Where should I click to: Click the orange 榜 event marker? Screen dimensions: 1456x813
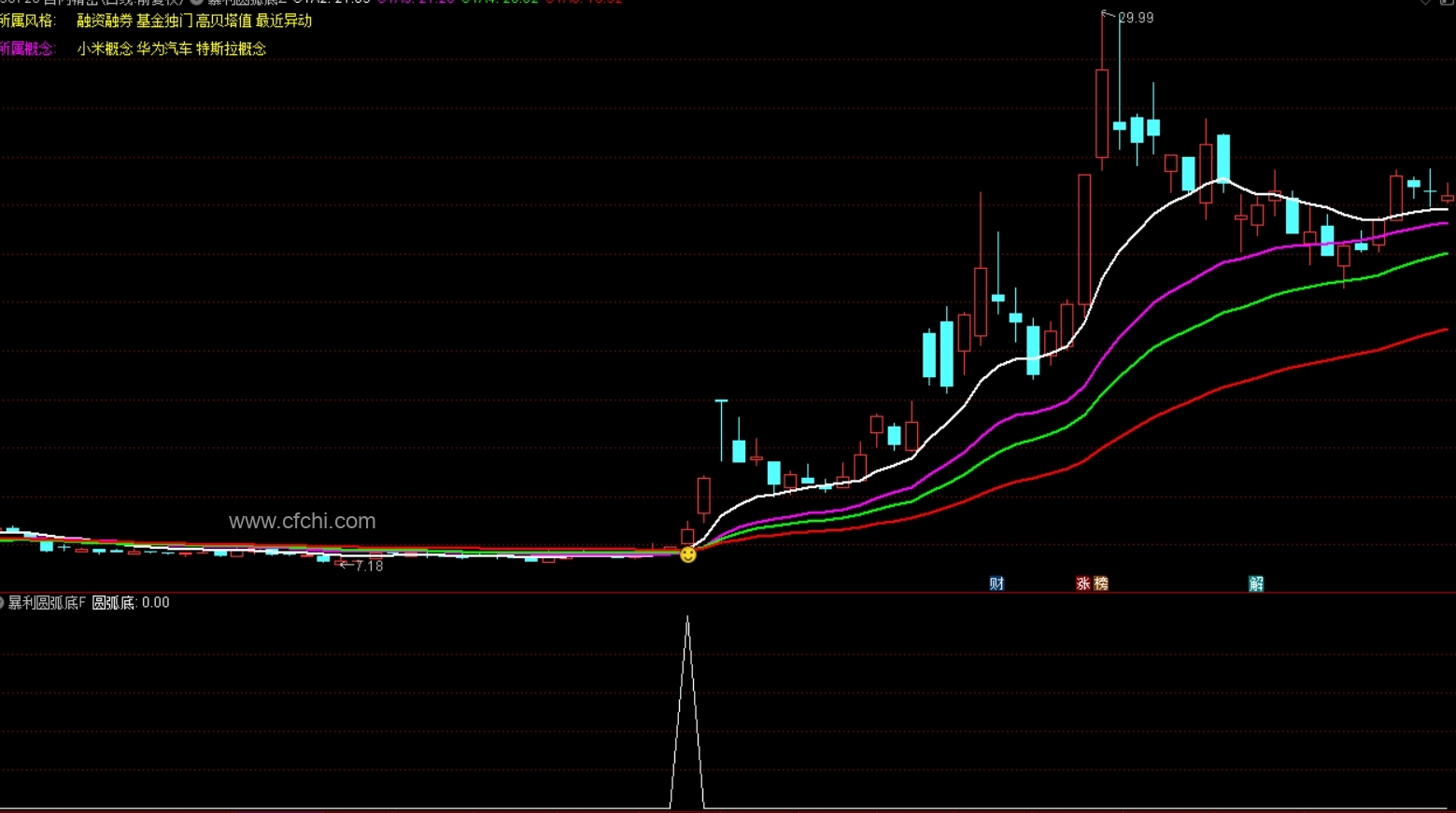1101,583
